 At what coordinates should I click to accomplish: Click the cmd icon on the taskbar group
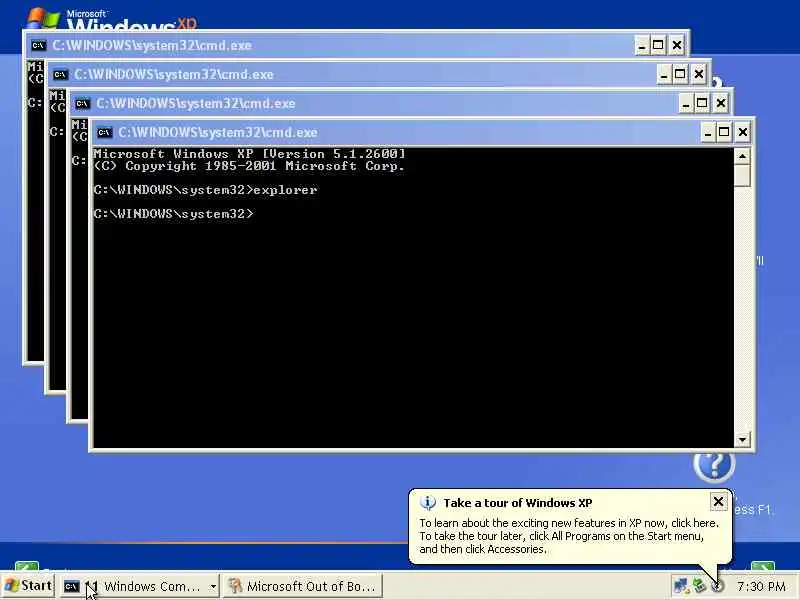pyautogui.click(x=71, y=587)
